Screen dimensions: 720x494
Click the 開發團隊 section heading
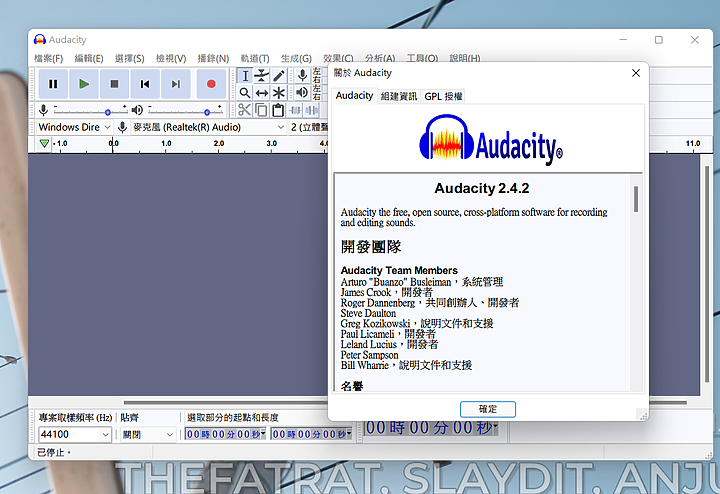pos(371,247)
